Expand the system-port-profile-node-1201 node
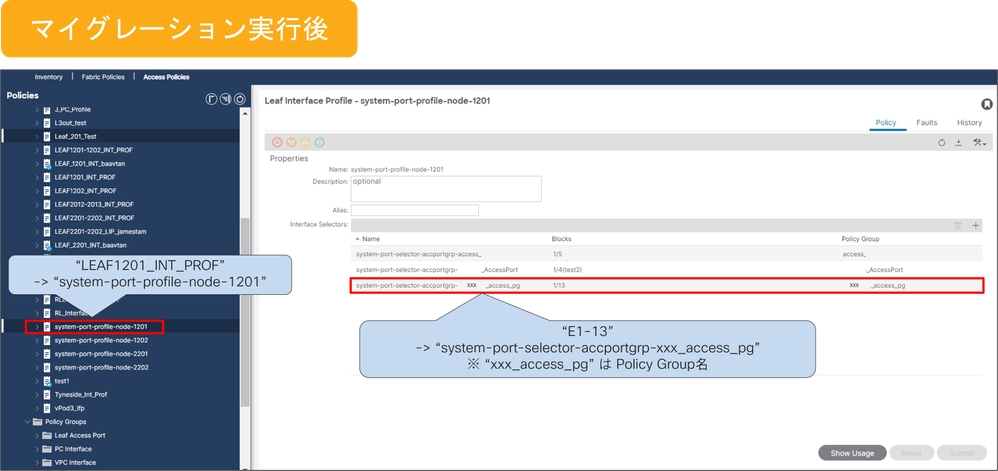 (x=37, y=327)
